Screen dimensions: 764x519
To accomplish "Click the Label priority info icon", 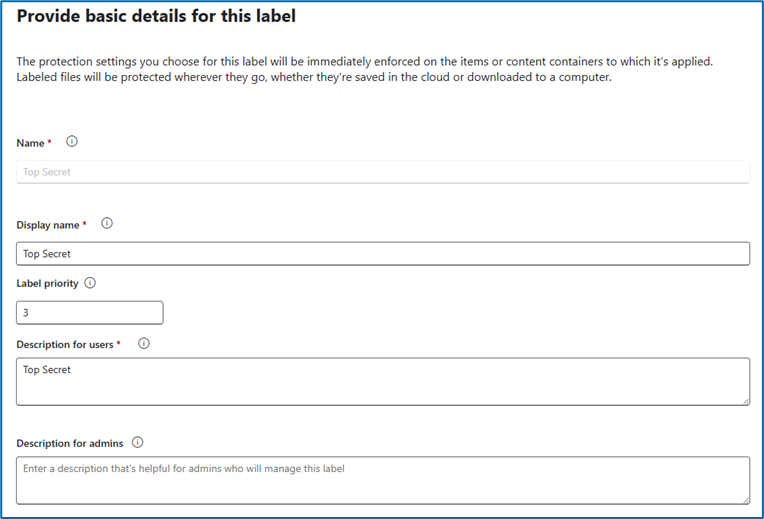I will pyautogui.click(x=90, y=283).
